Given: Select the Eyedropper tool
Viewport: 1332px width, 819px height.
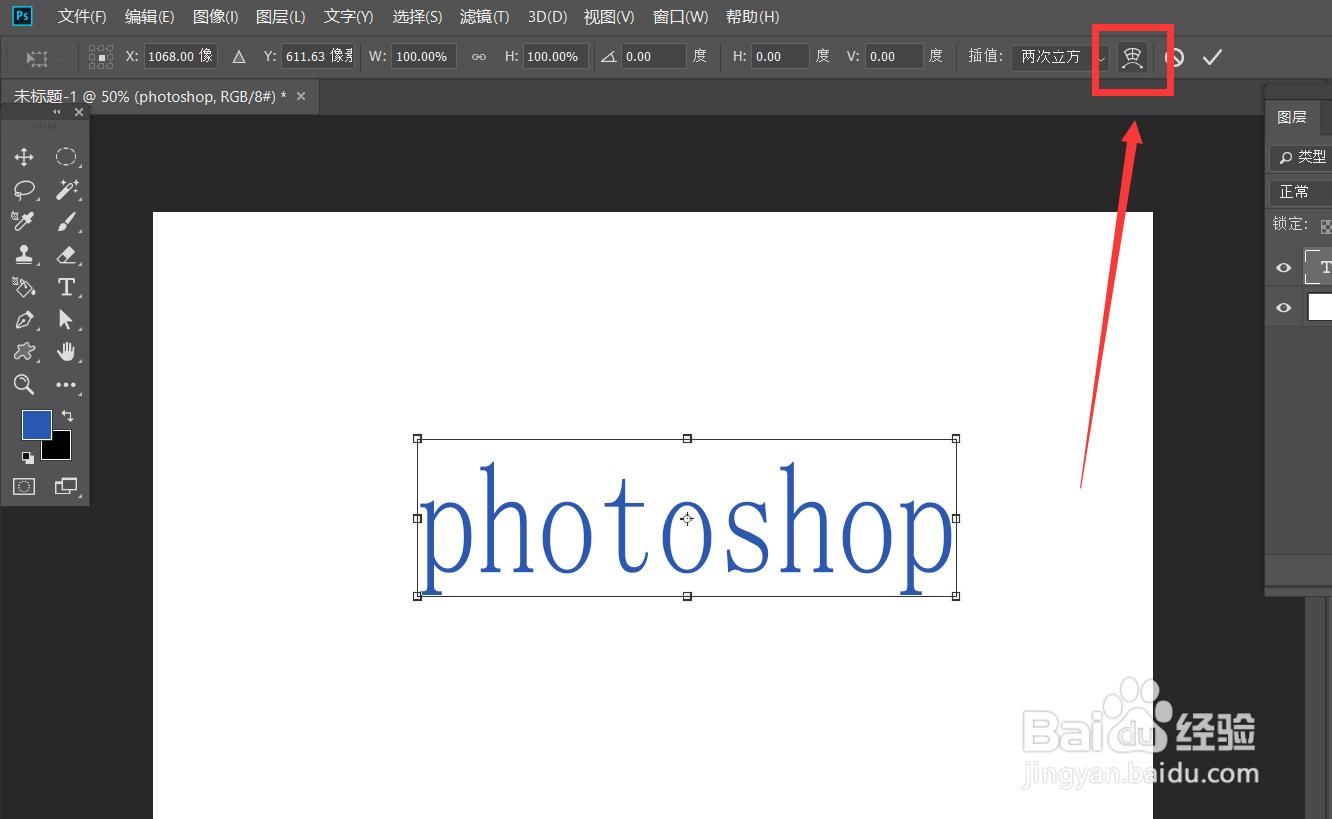Looking at the screenshot, I should 24,222.
